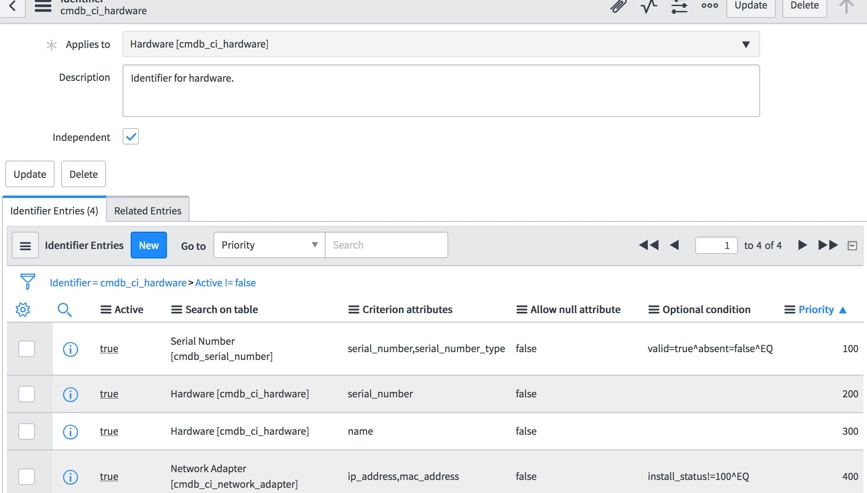Go back using the header back arrow
This screenshot has height=493, width=867.
pos(12,7)
